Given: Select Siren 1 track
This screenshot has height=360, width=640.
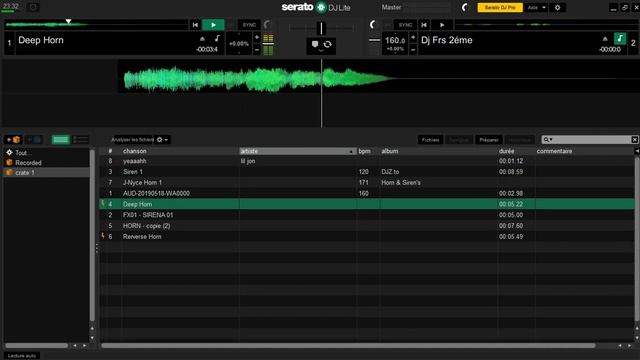Looking at the screenshot, I should [367, 172].
